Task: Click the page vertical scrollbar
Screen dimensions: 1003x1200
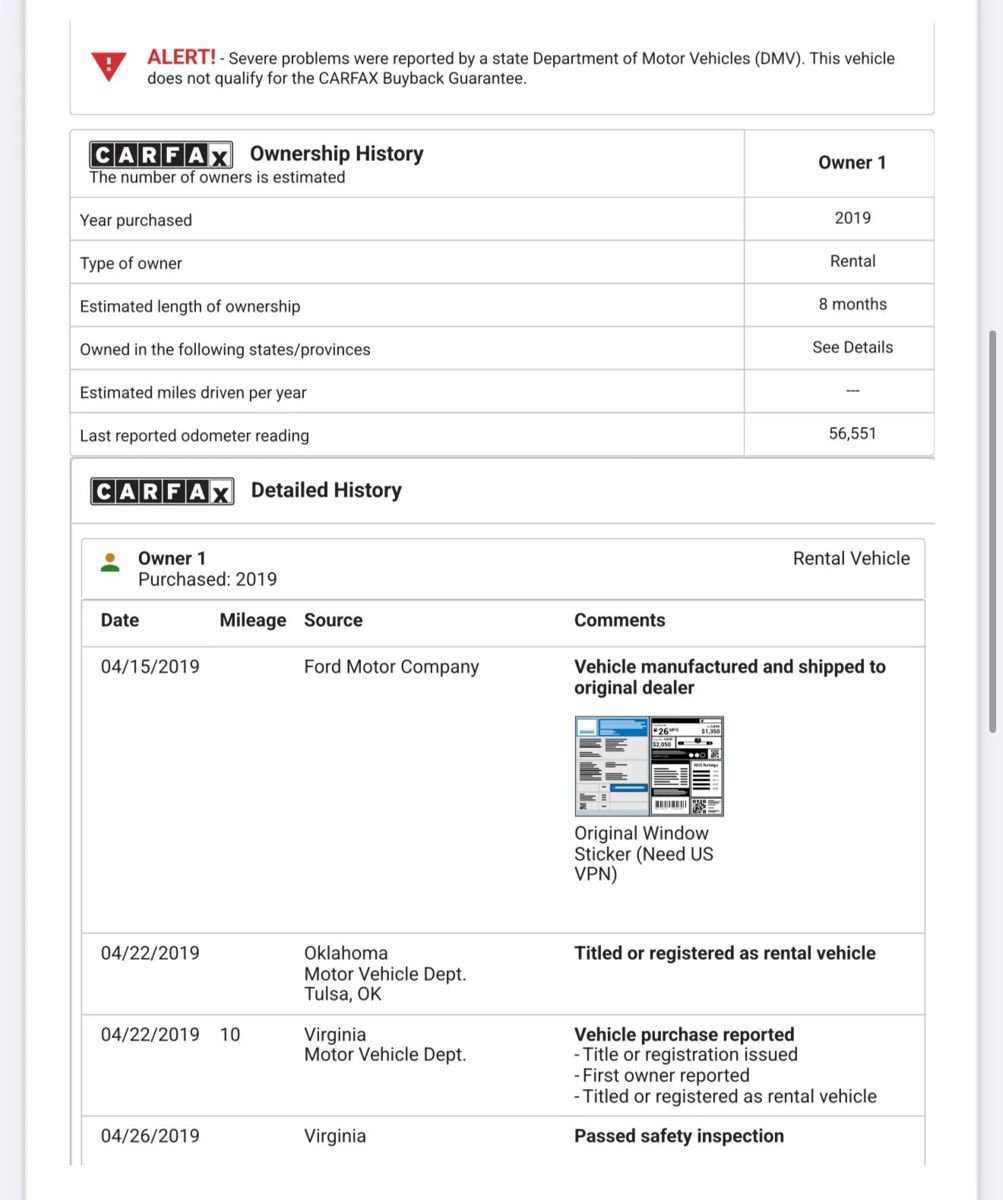Action: [992, 530]
